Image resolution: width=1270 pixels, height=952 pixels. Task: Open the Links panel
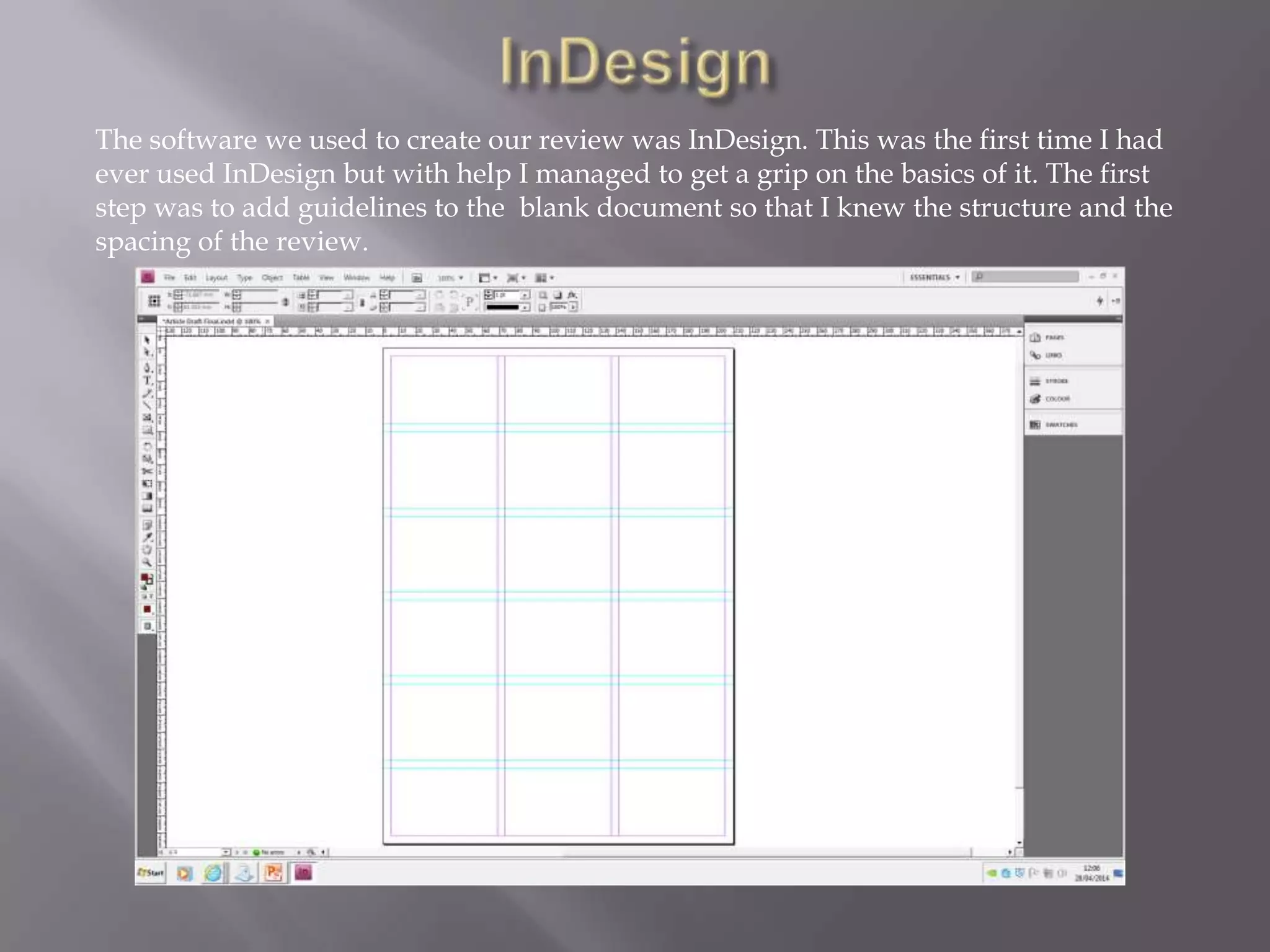click(x=1052, y=356)
